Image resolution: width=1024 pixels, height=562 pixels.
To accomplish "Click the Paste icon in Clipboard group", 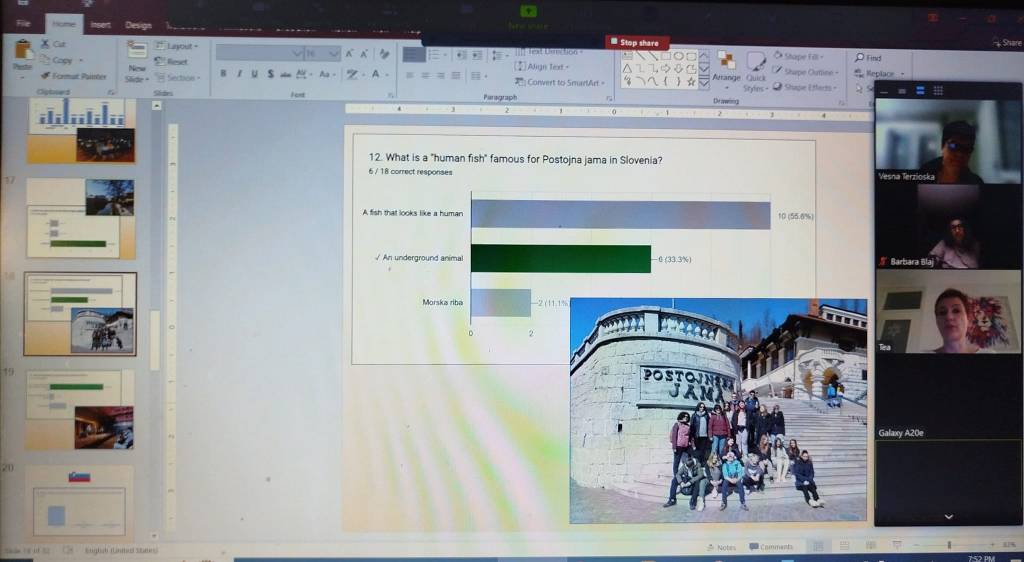I will pyautogui.click(x=22, y=57).
